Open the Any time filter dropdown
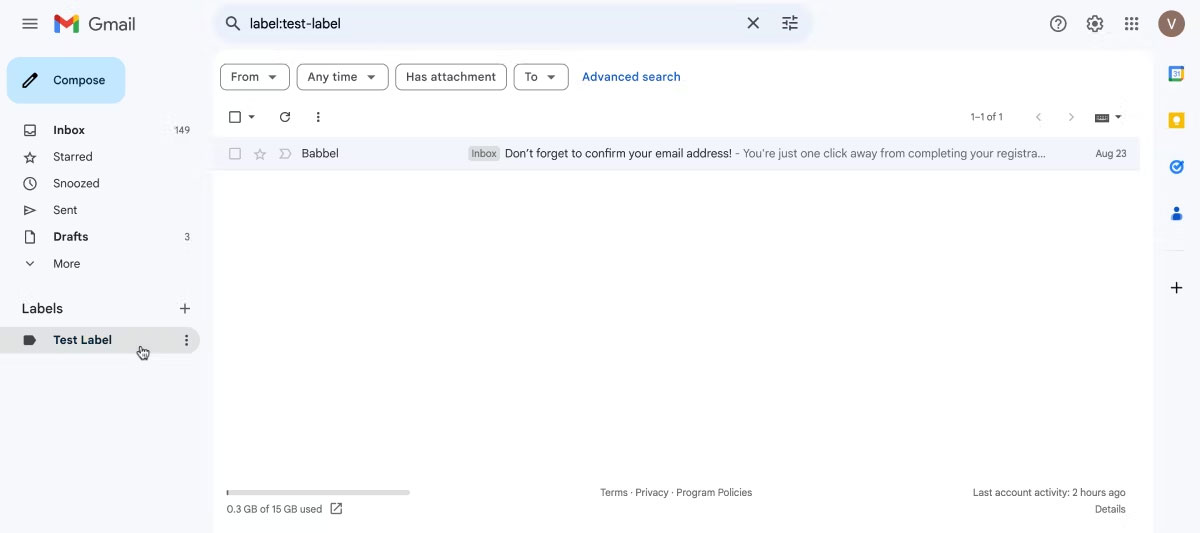 [342, 77]
